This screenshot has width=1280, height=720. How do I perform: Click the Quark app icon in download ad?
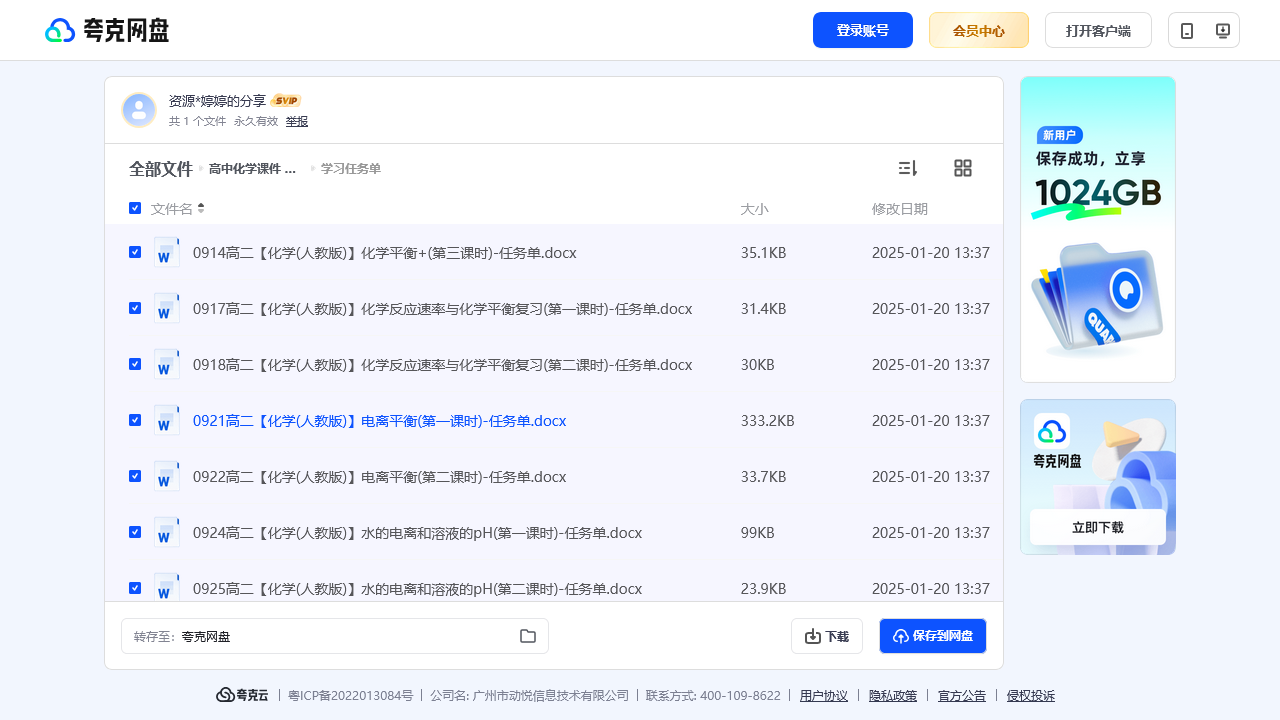(1052, 431)
